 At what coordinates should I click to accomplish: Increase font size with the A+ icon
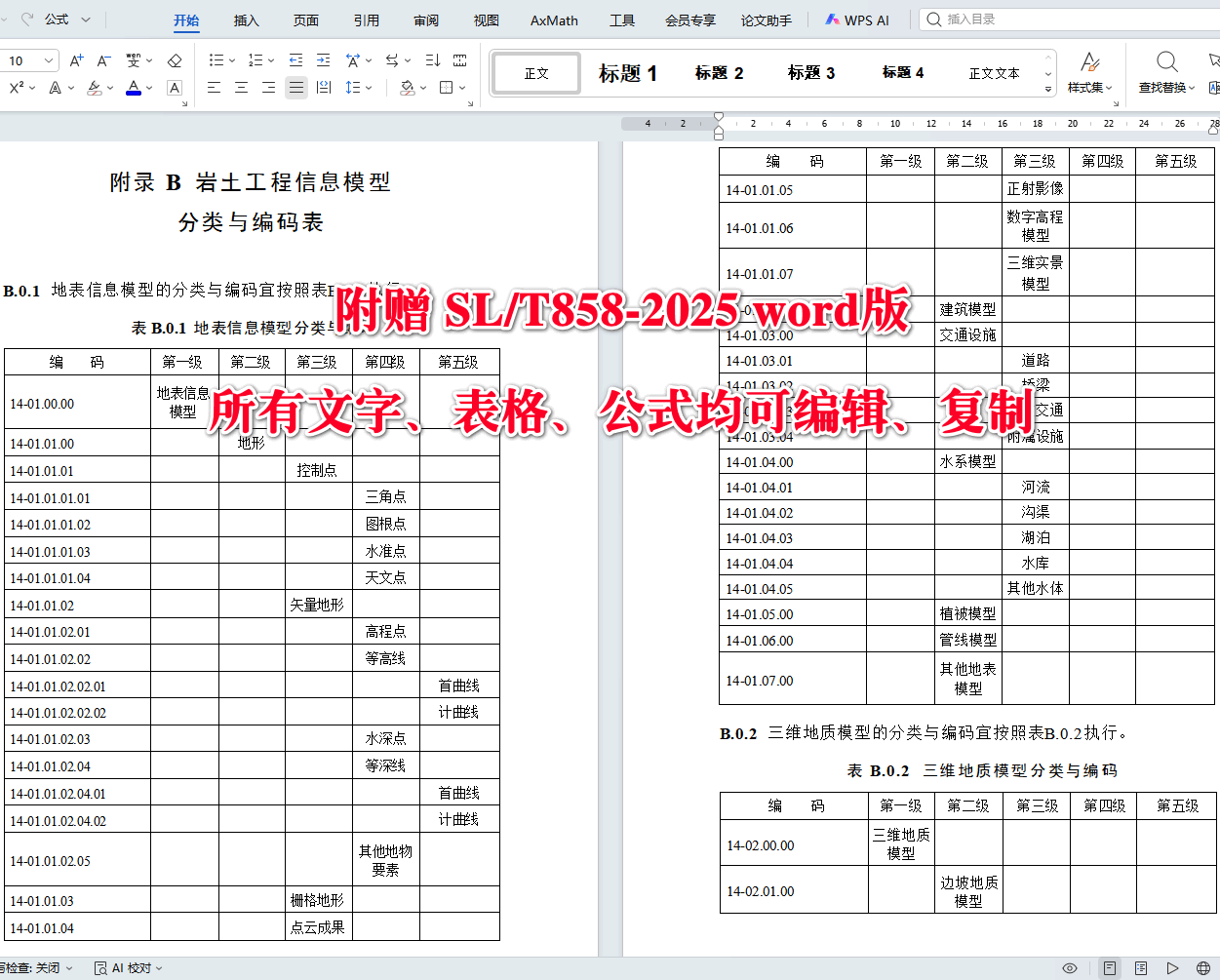click(x=76, y=60)
